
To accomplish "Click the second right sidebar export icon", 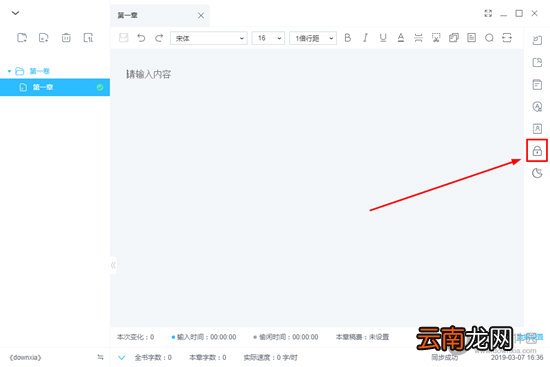I will [537, 62].
